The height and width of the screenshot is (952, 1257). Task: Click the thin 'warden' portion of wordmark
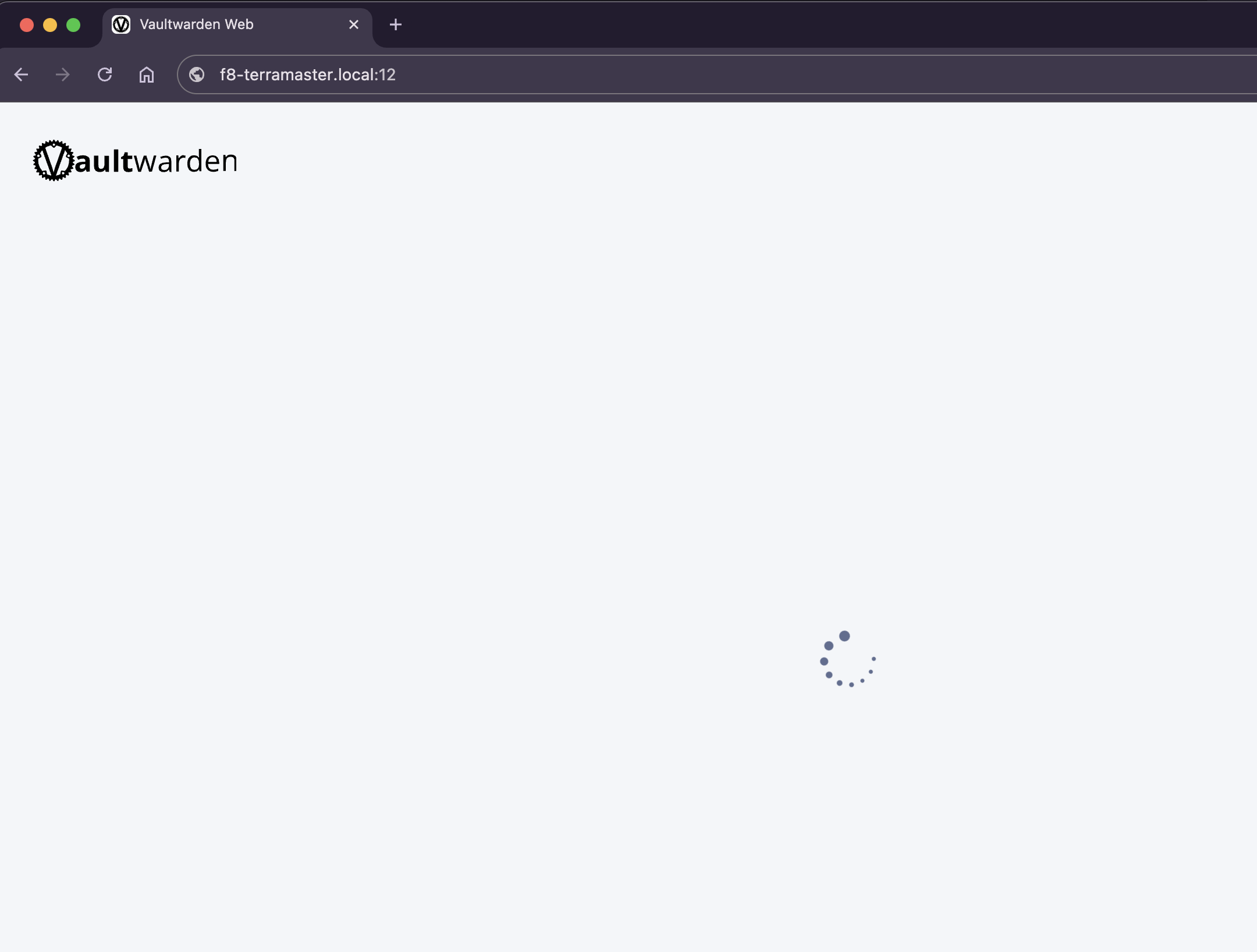pyautogui.click(x=186, y=161)
